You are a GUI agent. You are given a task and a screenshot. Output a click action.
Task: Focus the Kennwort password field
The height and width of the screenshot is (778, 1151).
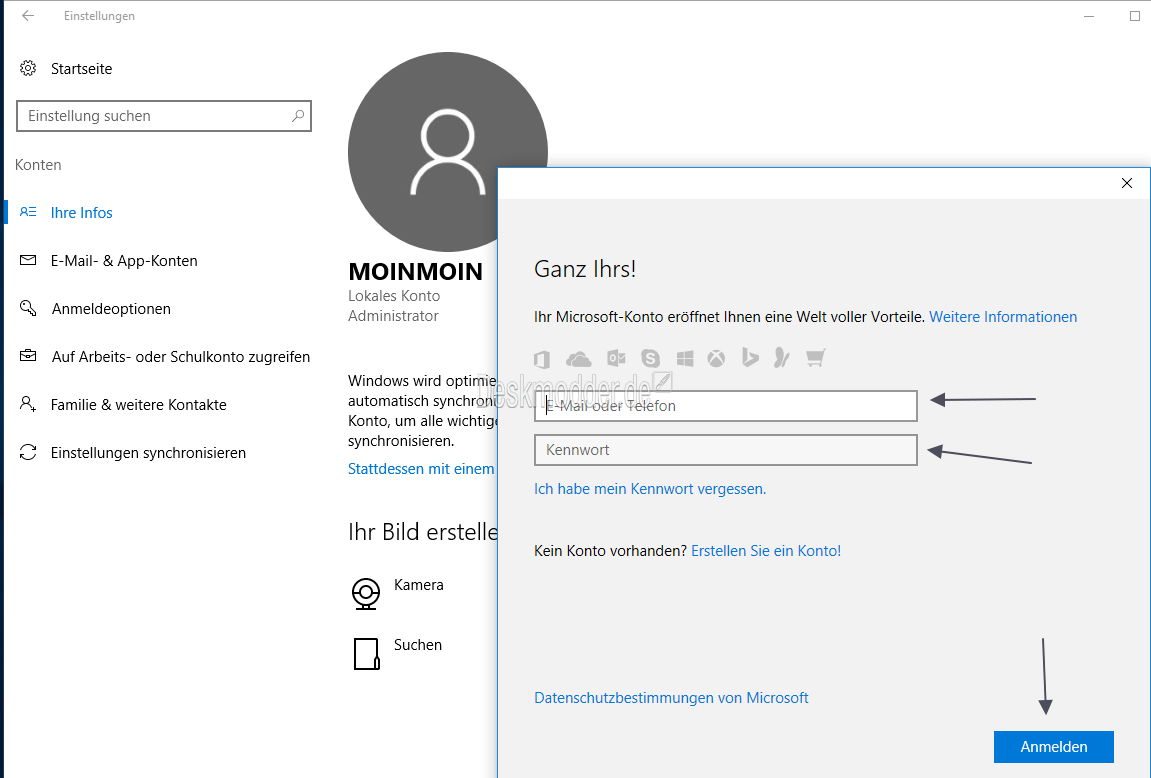[726, 450]
